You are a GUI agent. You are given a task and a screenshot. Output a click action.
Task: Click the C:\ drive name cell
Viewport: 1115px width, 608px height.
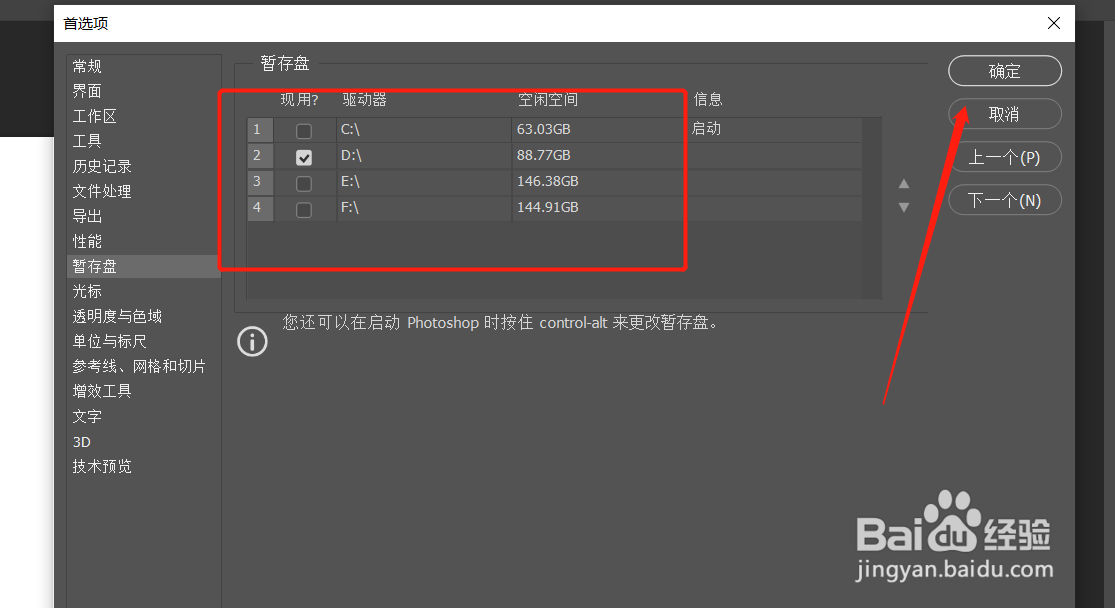(424, 130)
